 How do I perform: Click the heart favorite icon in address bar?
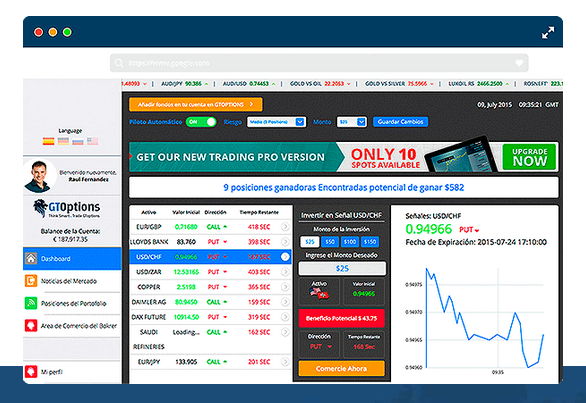(519, 63)
